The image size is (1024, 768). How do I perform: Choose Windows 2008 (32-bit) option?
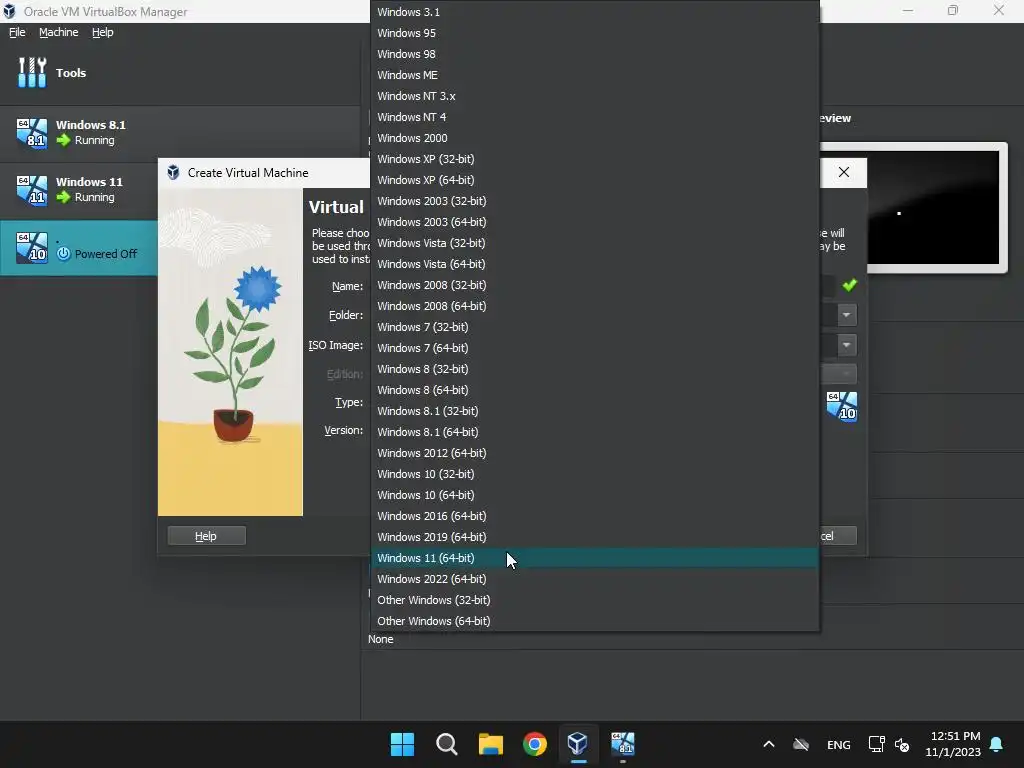pyautogui.click(x=595, y=285)
